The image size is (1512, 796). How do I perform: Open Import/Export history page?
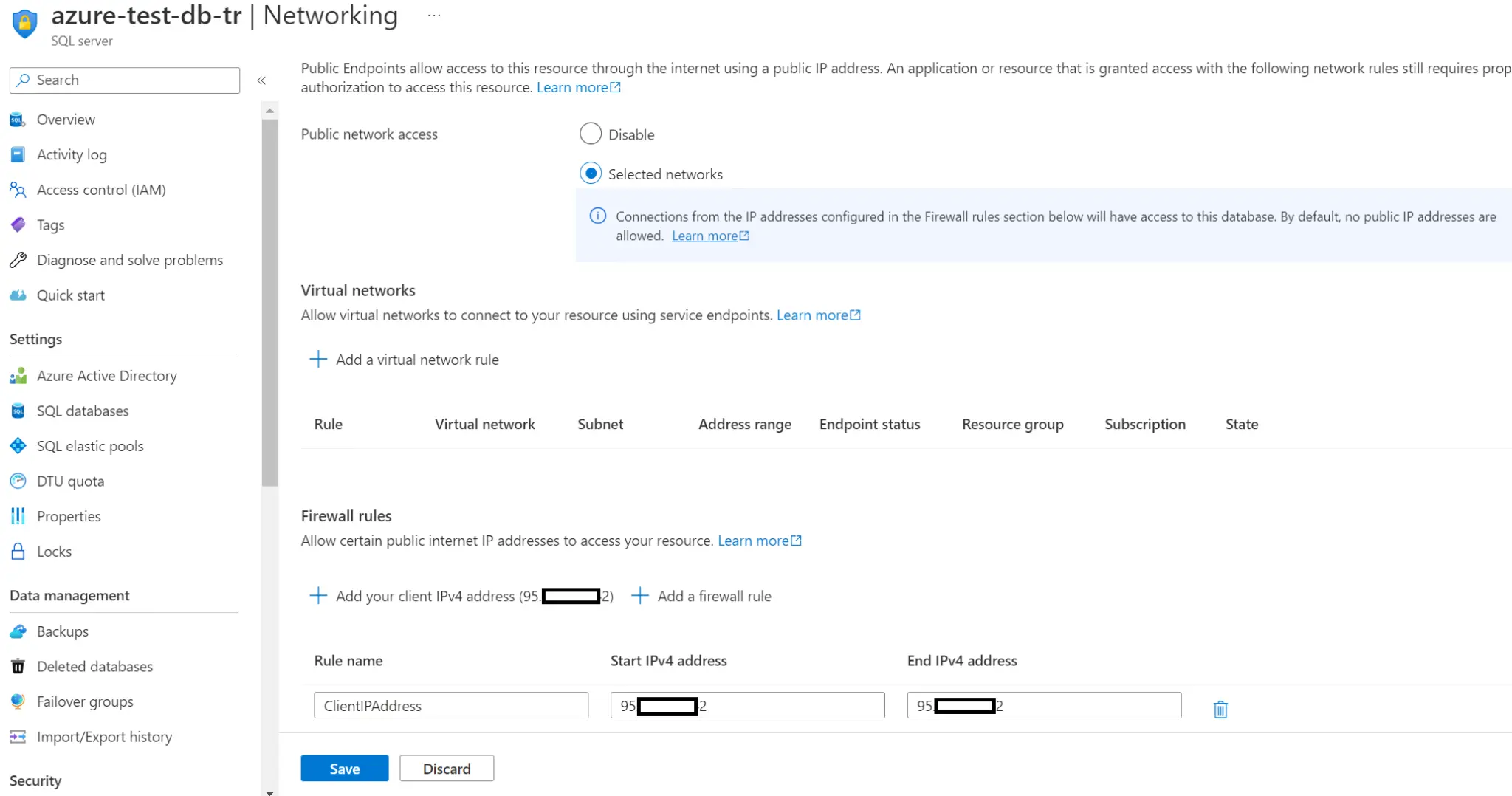point(104,737)
